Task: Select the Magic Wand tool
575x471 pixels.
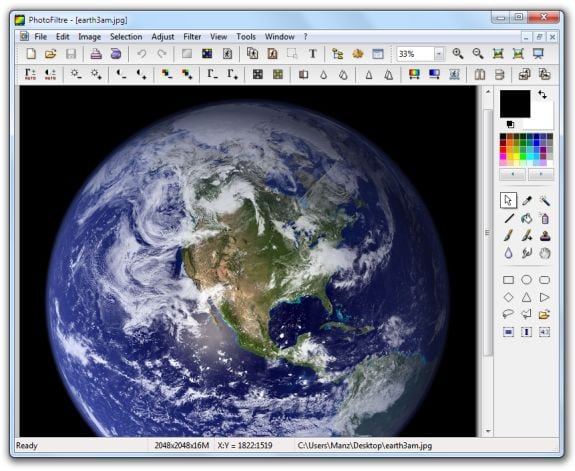Action: pyautogui.click(x=545, y=201)
